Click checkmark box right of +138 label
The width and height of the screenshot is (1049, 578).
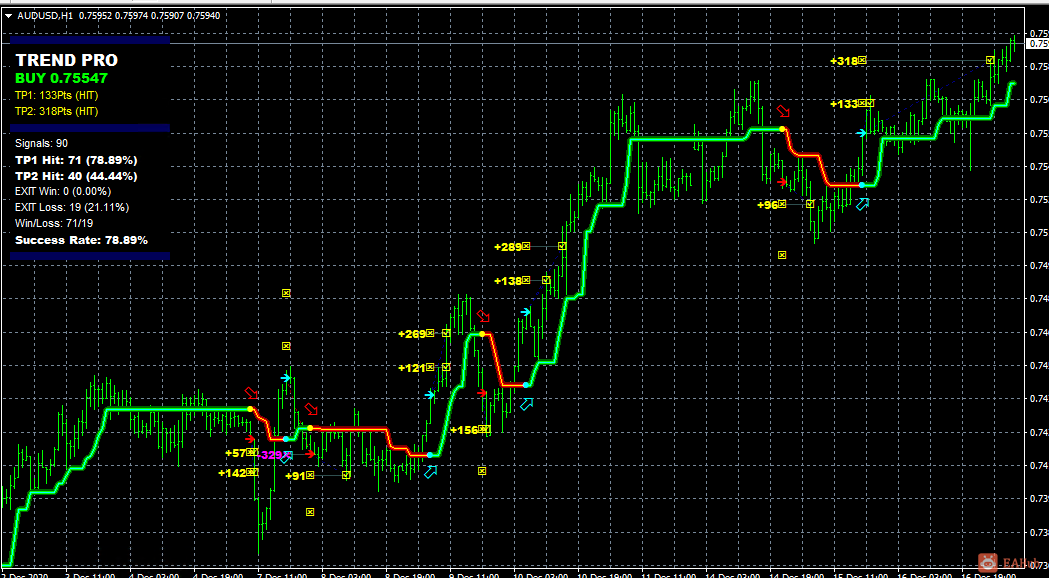click(547, 280)
